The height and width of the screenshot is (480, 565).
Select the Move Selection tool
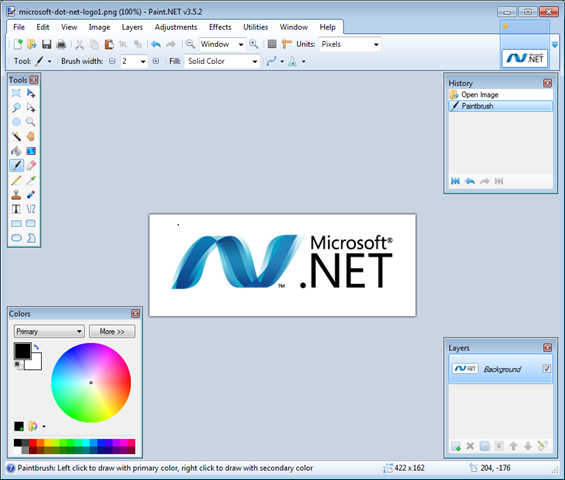point(31,107)
